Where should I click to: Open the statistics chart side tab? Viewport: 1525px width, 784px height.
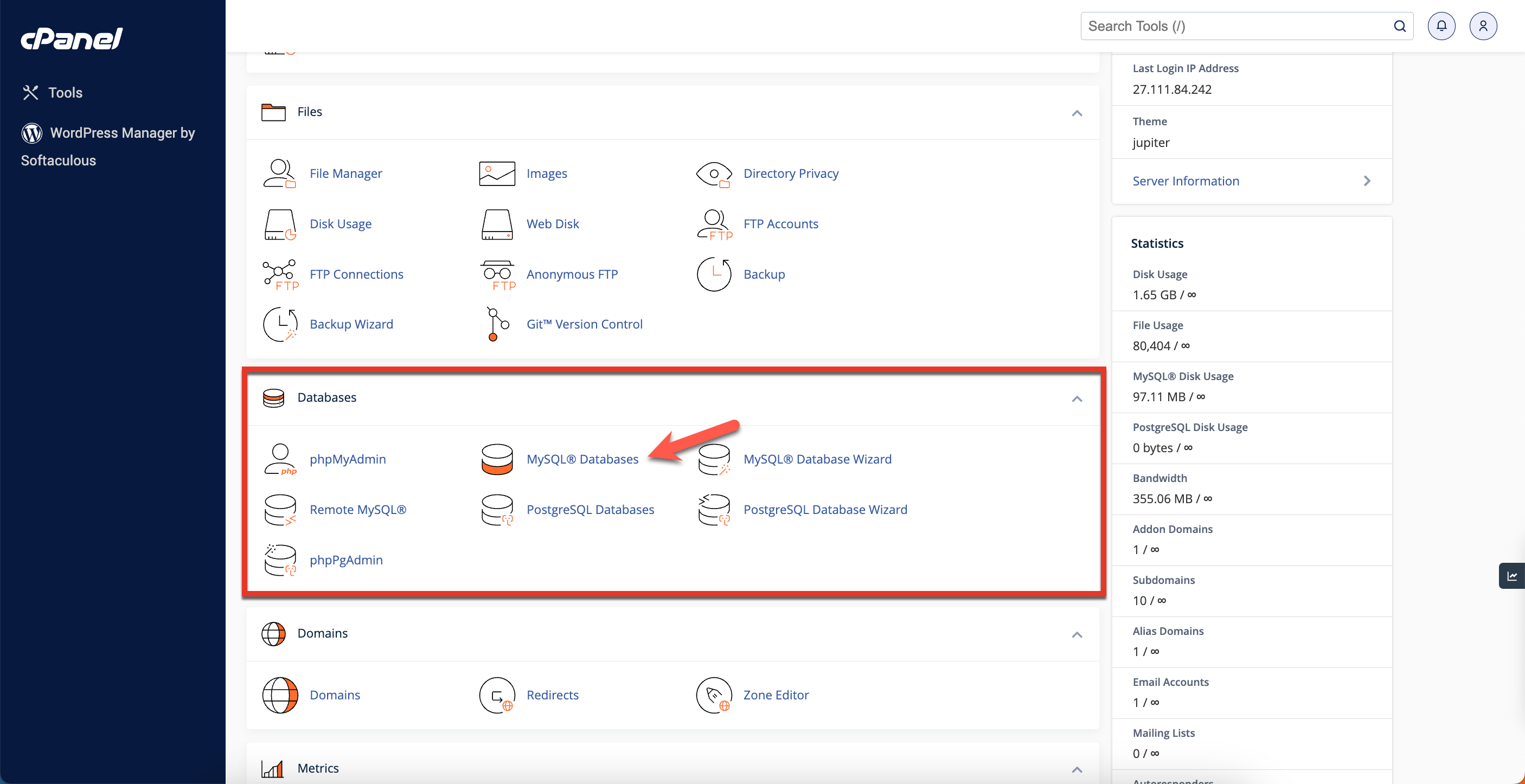coord(1511,576)
